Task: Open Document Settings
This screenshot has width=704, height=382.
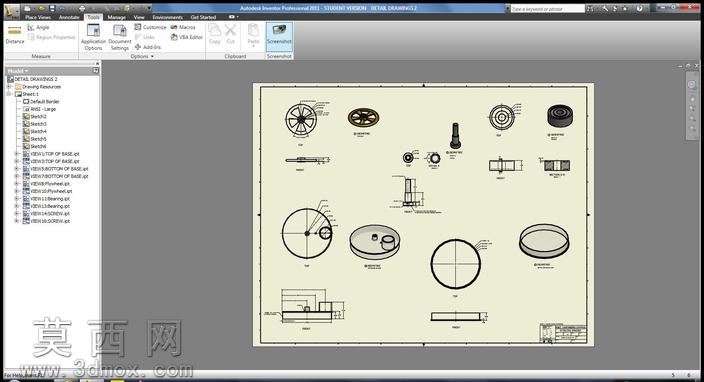Action: point(120,37)
